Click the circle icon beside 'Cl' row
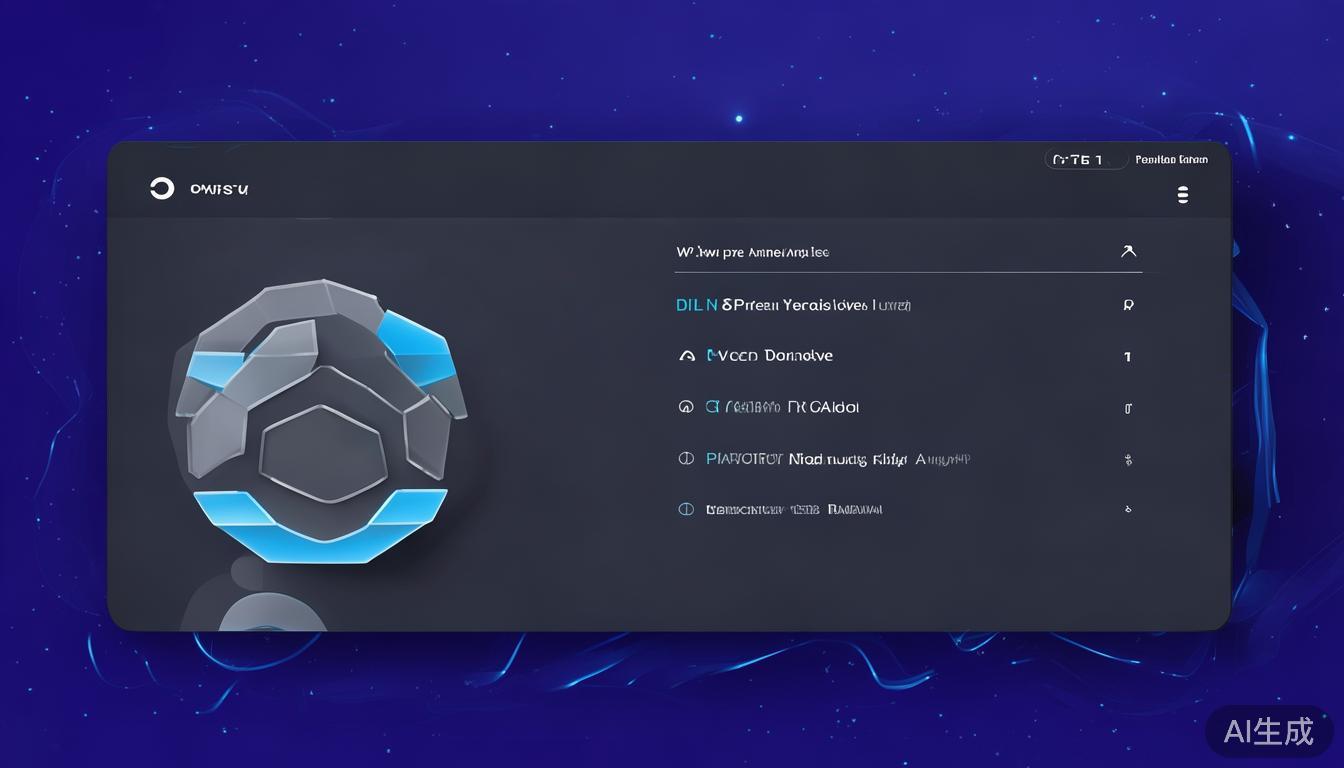Screen dimensions: 1344x768 [686, 407]
